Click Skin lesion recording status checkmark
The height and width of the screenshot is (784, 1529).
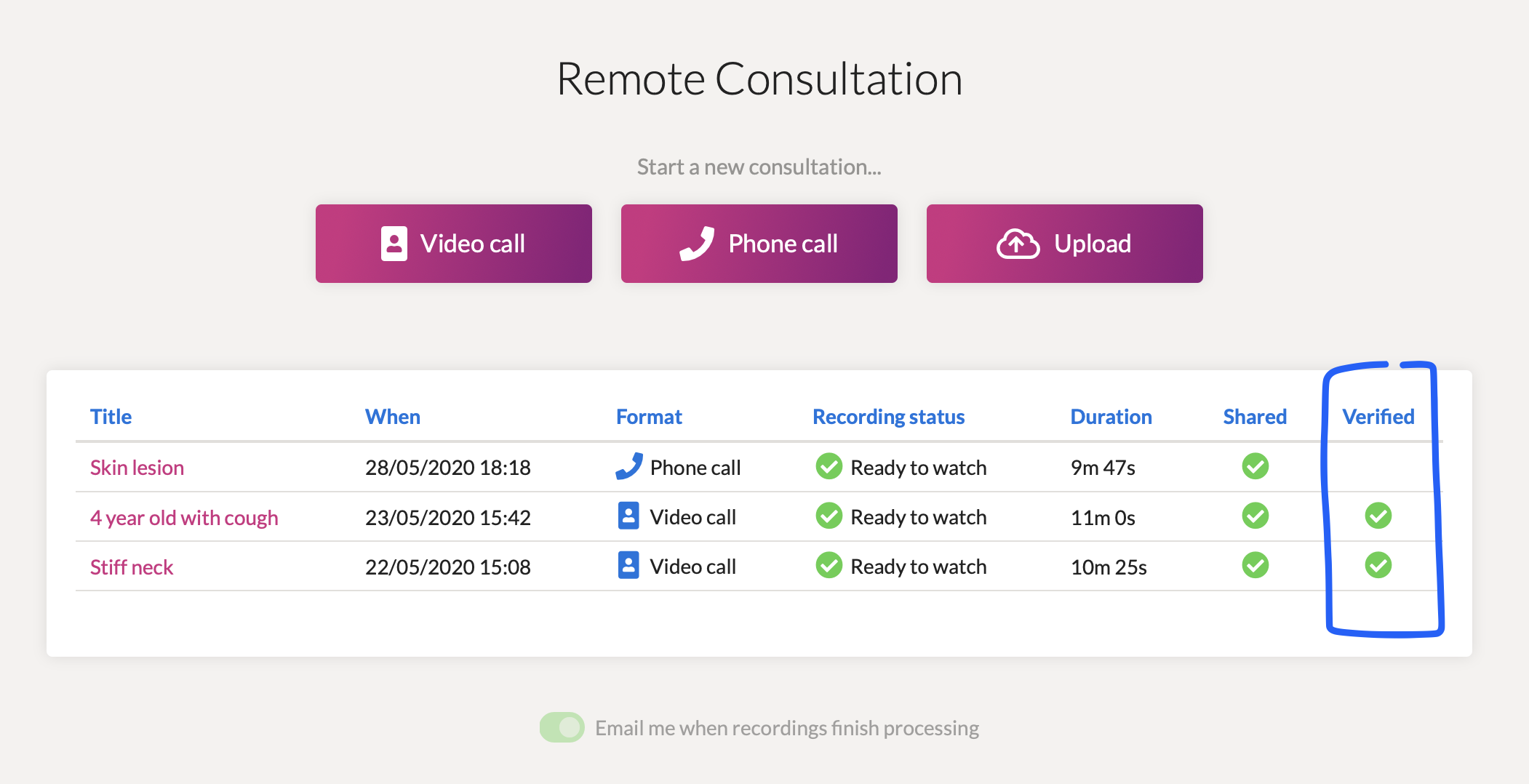coord(829,466)
